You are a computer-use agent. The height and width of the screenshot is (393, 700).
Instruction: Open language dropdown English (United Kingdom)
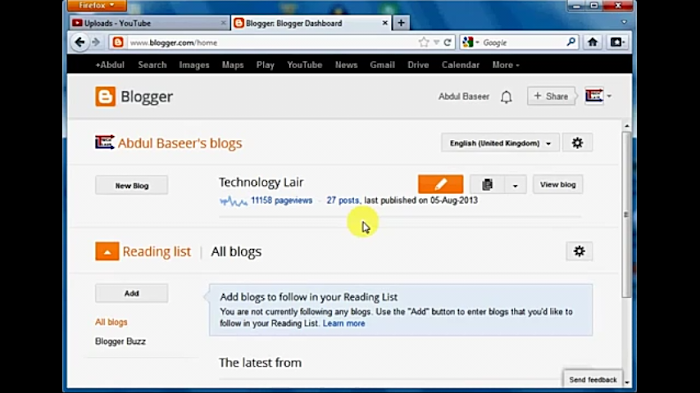point(500,143)
